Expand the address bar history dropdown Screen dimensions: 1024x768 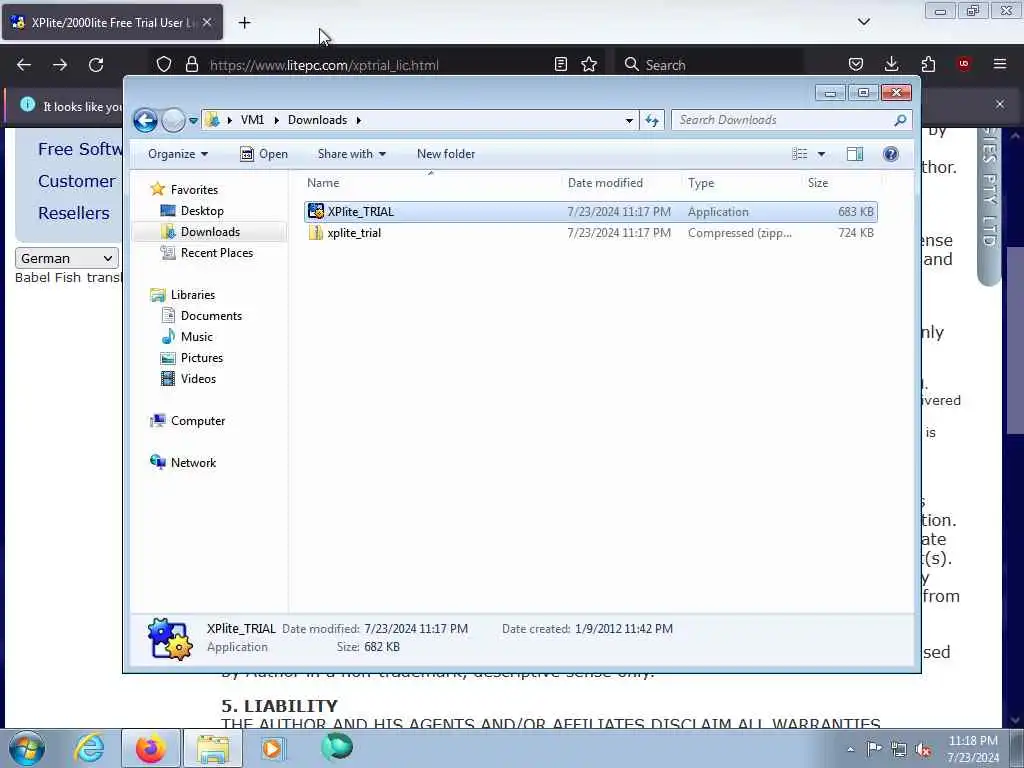[629, 120]
